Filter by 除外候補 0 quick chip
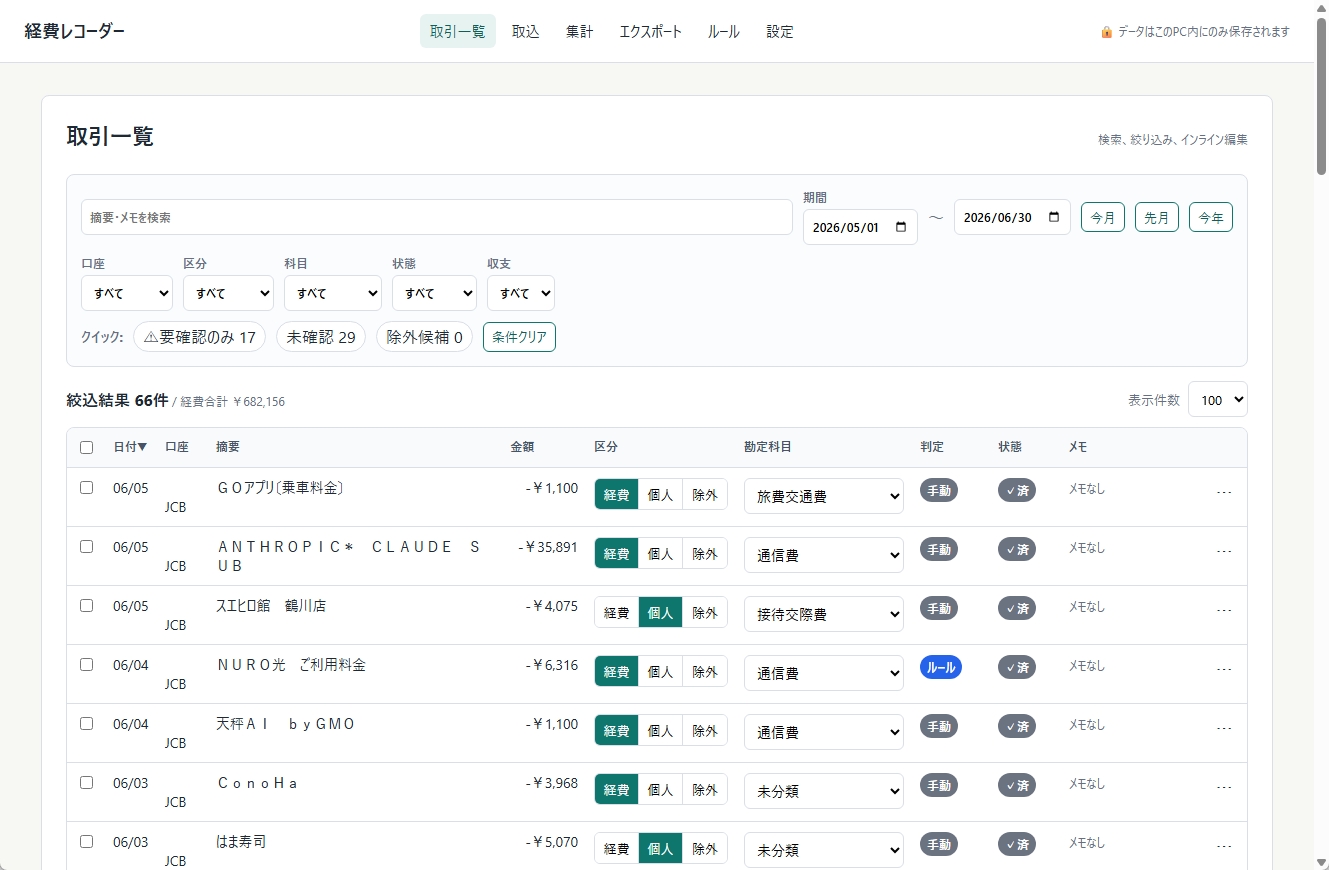 [424, 337]
